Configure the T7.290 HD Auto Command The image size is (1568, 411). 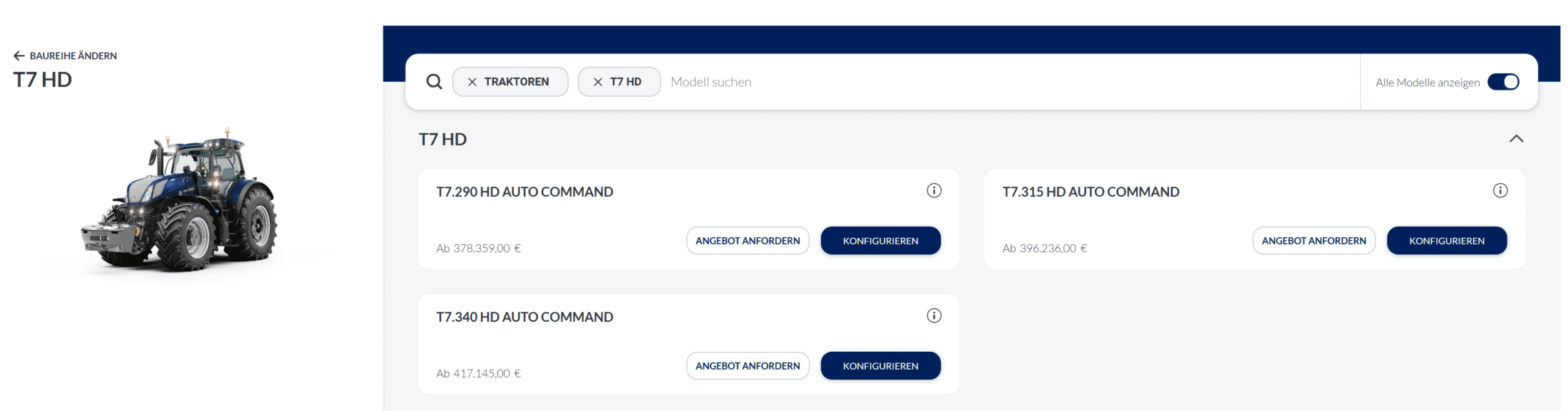click(880, 241)
